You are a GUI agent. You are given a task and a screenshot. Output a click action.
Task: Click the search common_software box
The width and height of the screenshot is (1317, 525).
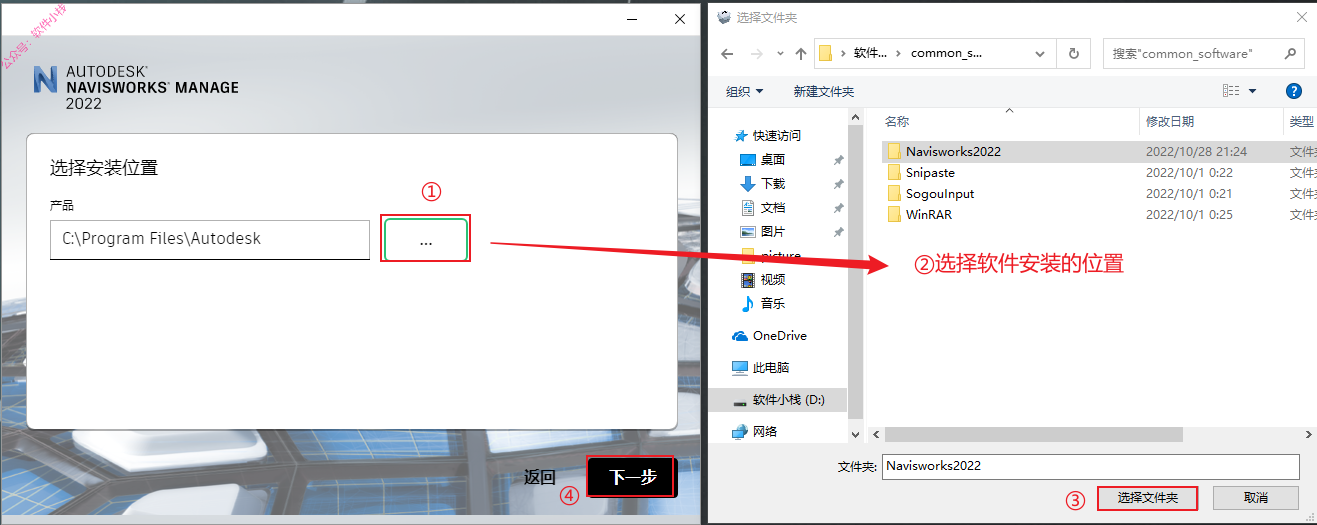[1203, 54]
